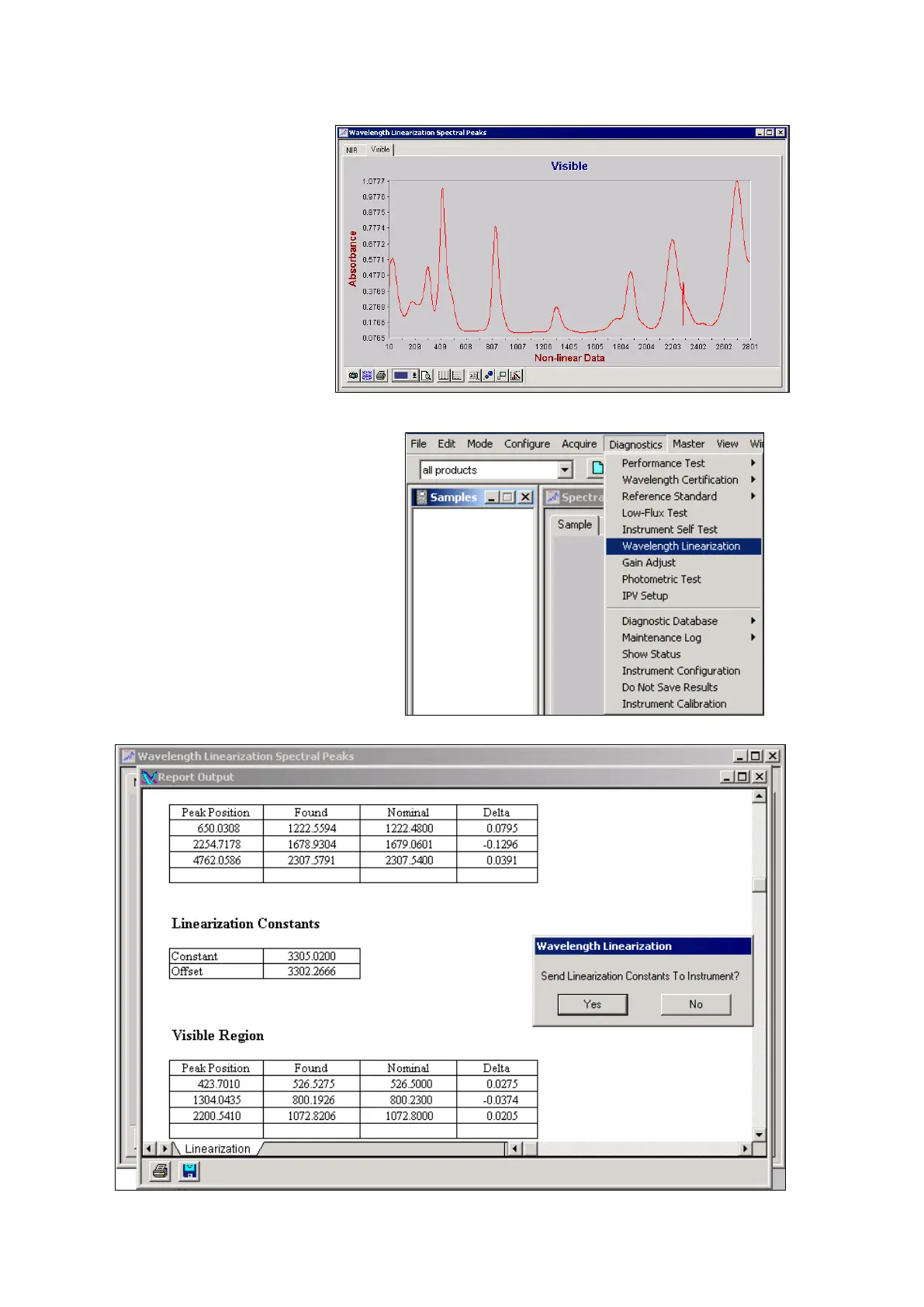924x1307 pixels.
Task: Click the Samples panel title icon
Action: (x=420, y=497)
